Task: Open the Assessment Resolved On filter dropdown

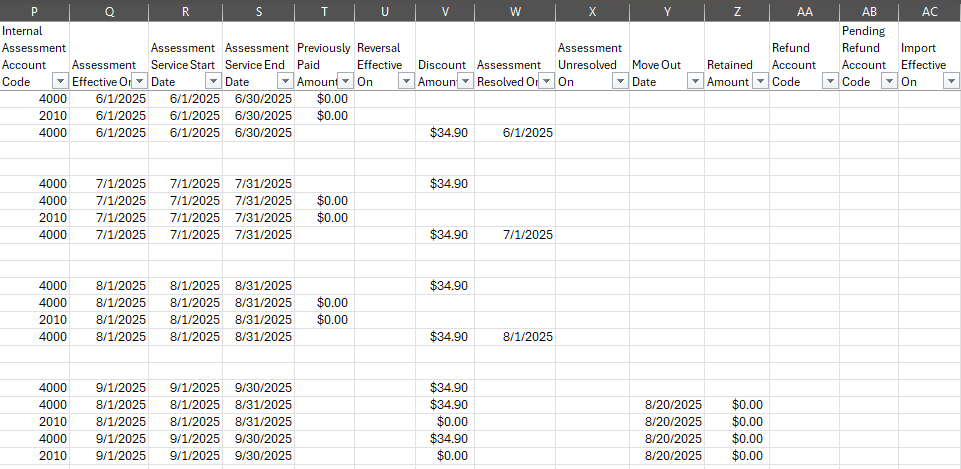Action: [546, 82]
